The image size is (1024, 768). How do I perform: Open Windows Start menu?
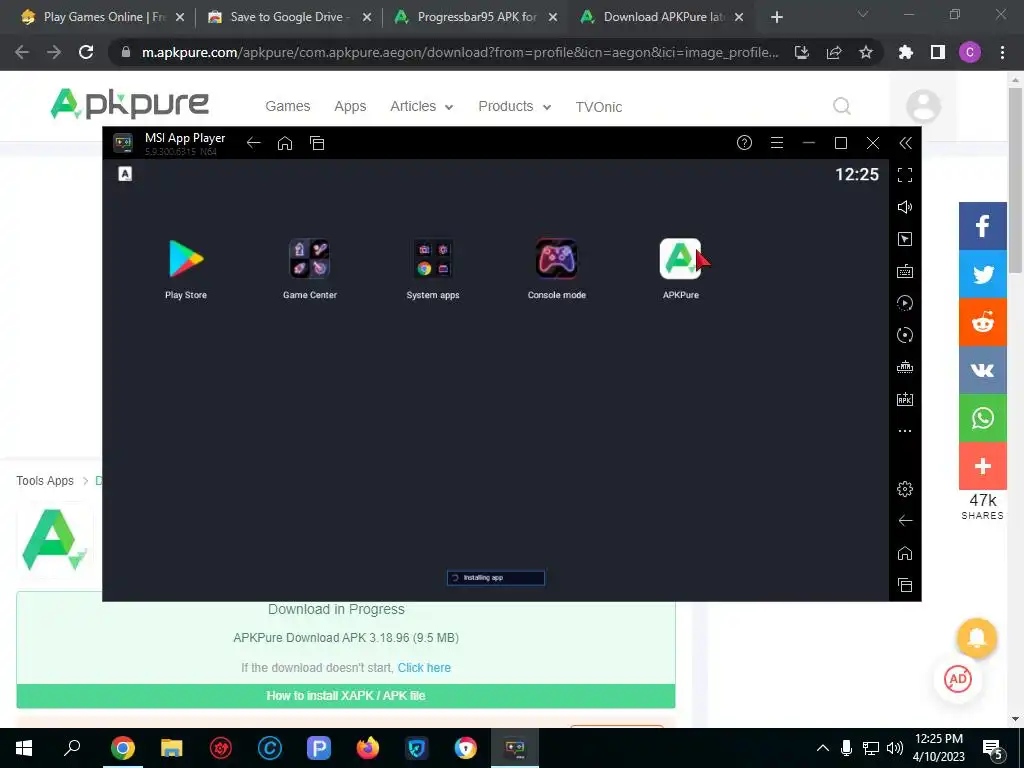pos(24,748)
